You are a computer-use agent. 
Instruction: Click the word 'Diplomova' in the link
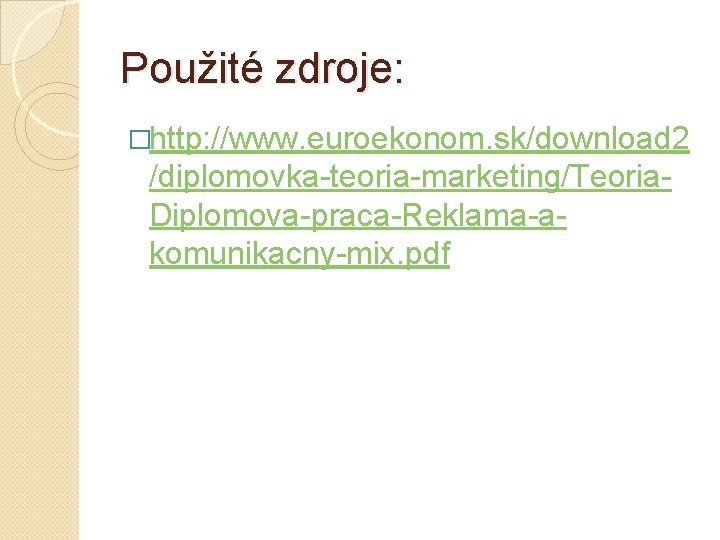tap(225, 216)
